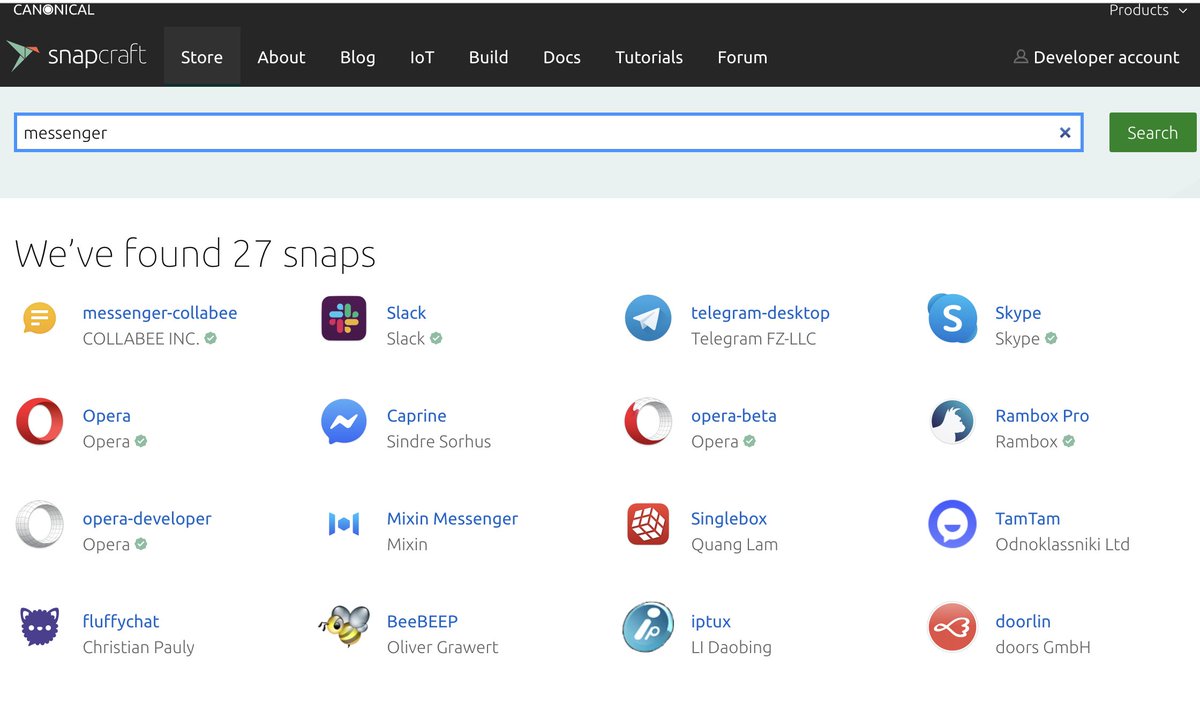Open the Singlebox title link
The image size is (1200, 704).
click(729, 519)
